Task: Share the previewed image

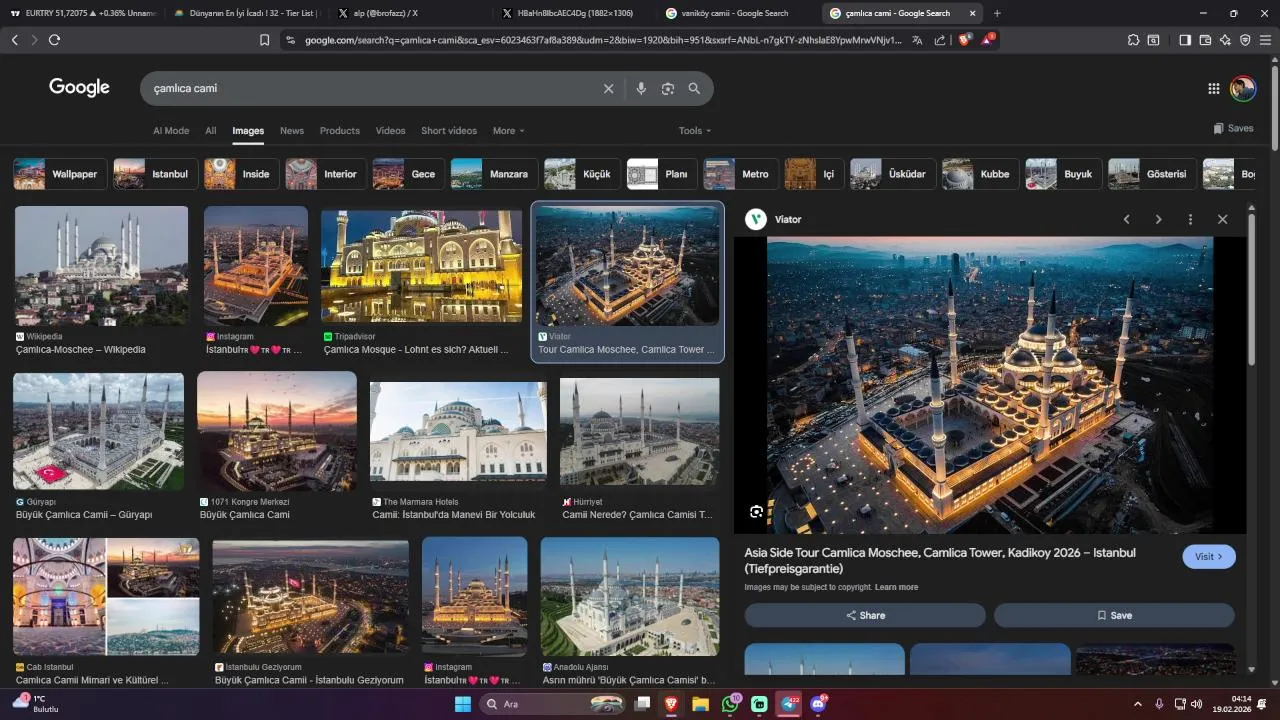Action: click(866, 616)
